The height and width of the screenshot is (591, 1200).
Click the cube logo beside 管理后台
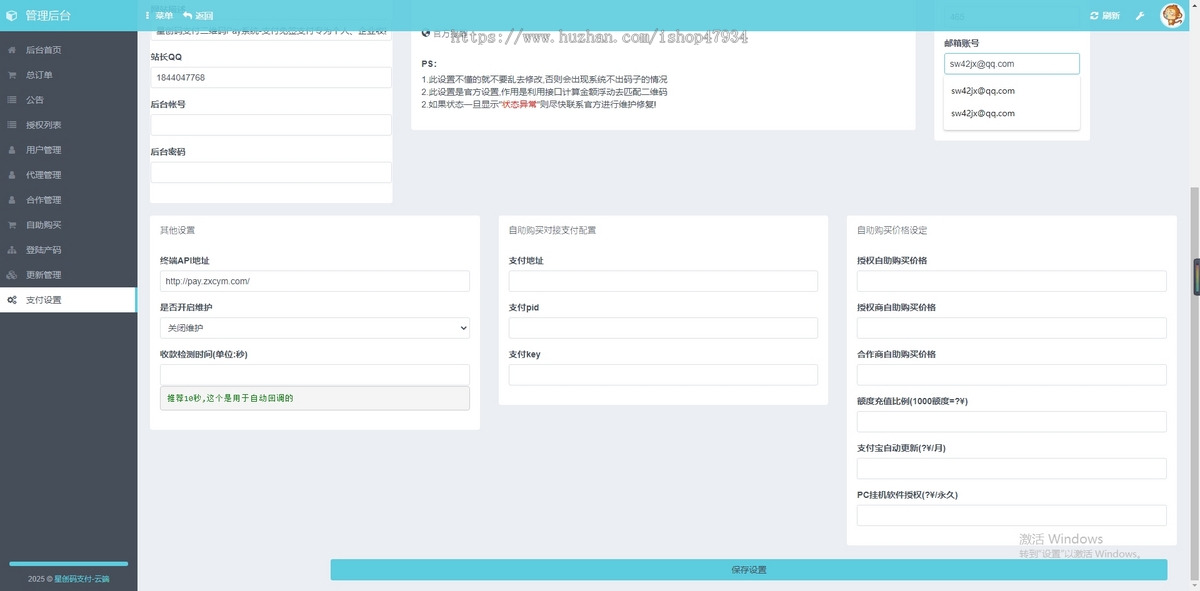[12, 16]
